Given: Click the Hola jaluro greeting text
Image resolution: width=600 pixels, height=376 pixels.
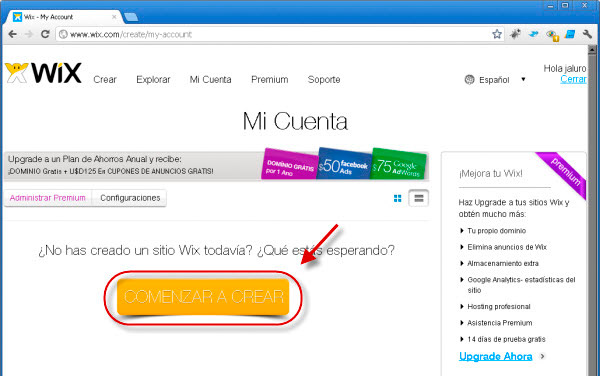Looking at the screenshot, I should coord(565,68).
